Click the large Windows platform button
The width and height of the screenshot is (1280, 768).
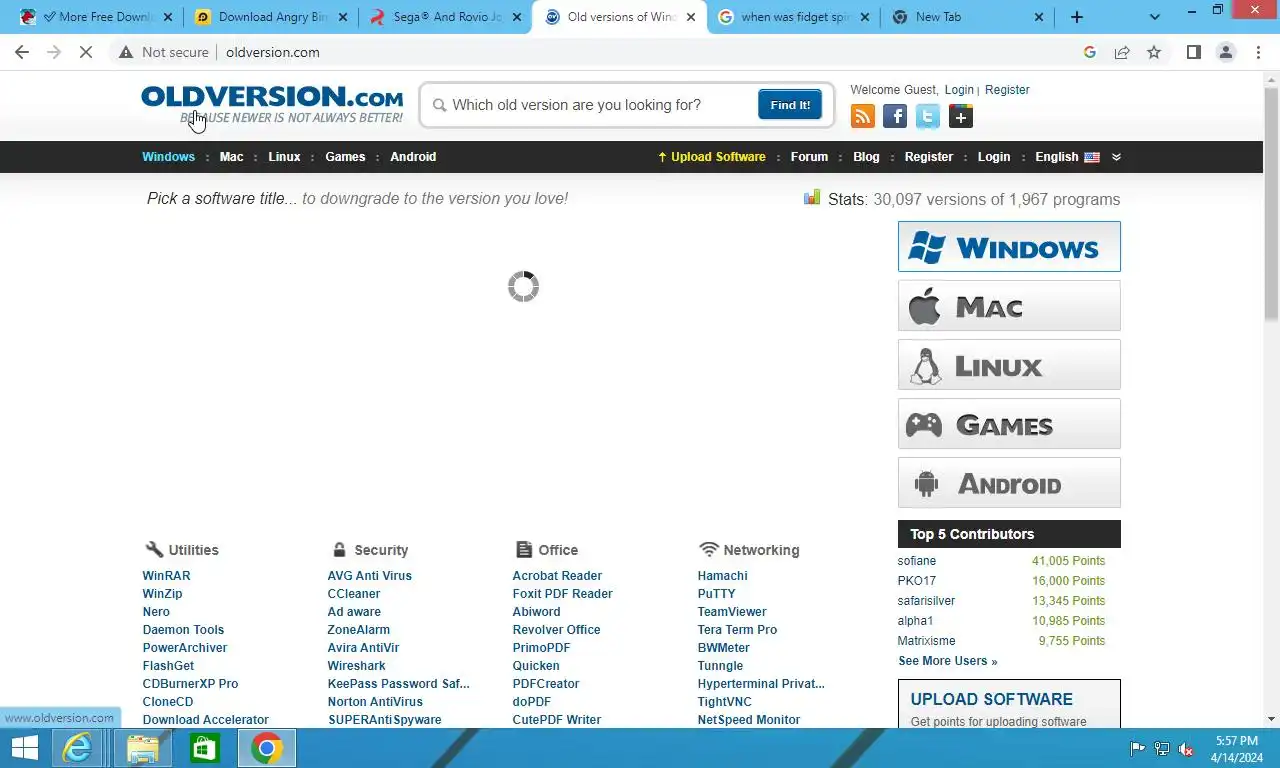click(1009, 247)
